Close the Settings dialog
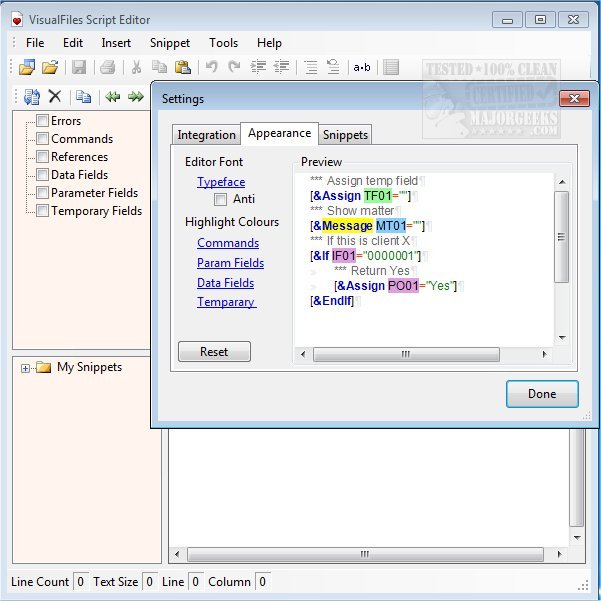 click(574, 99)
